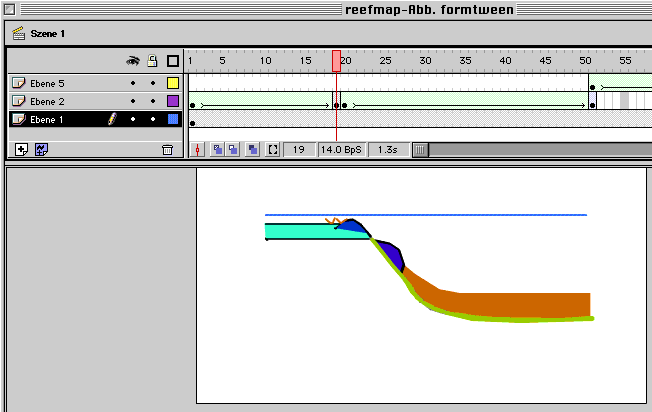
Task: Click the Szene 1 clapperboard icon
Action: point(18,33)
